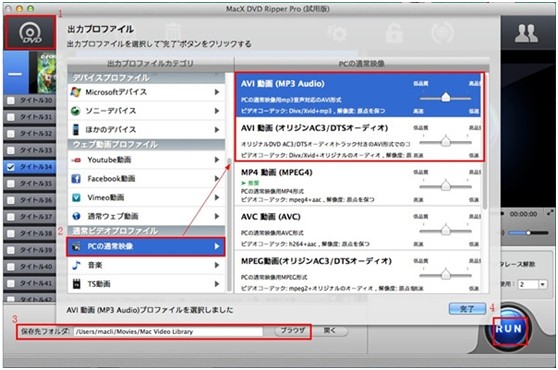Click the Facebook動画 label
The image size is (558, 370).
click(x=111, y=179)
